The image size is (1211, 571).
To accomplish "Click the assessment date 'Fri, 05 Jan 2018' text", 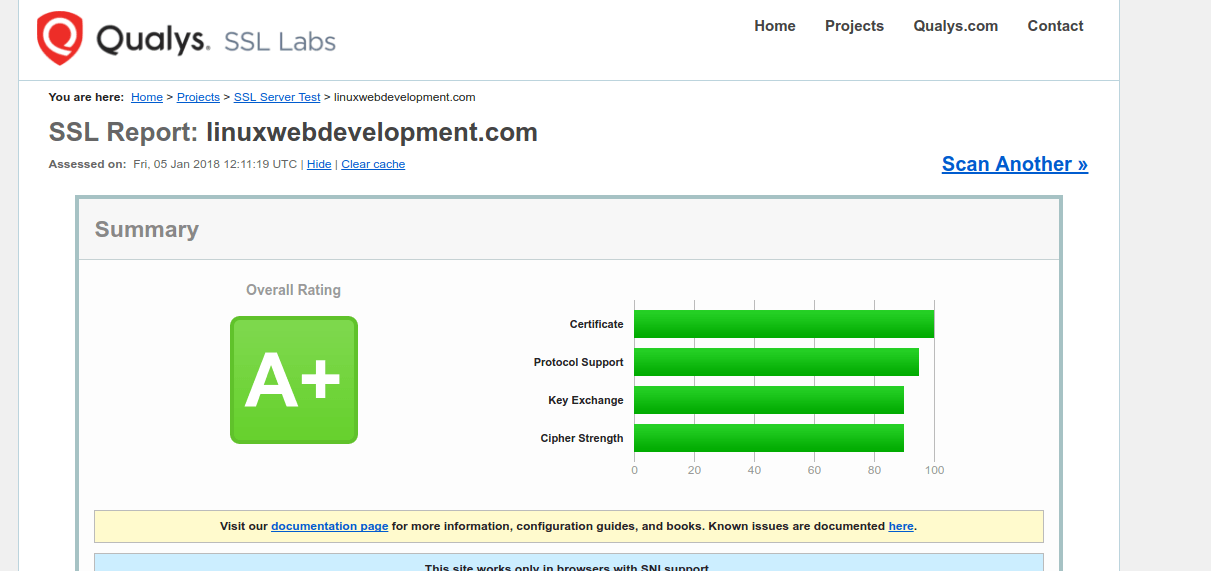I will (215, 164).
